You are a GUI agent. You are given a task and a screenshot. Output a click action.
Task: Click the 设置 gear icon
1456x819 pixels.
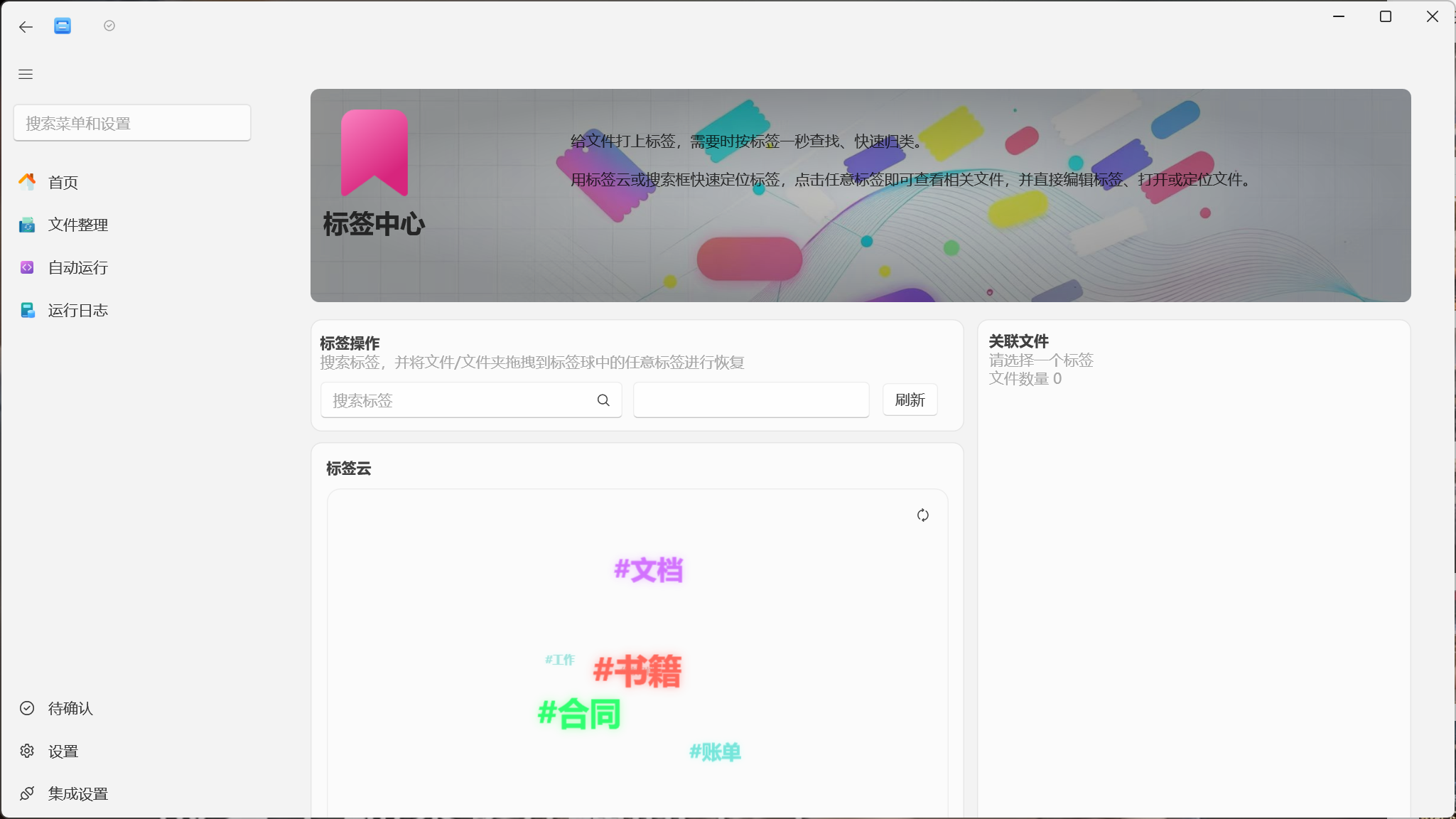pos(27,751)
